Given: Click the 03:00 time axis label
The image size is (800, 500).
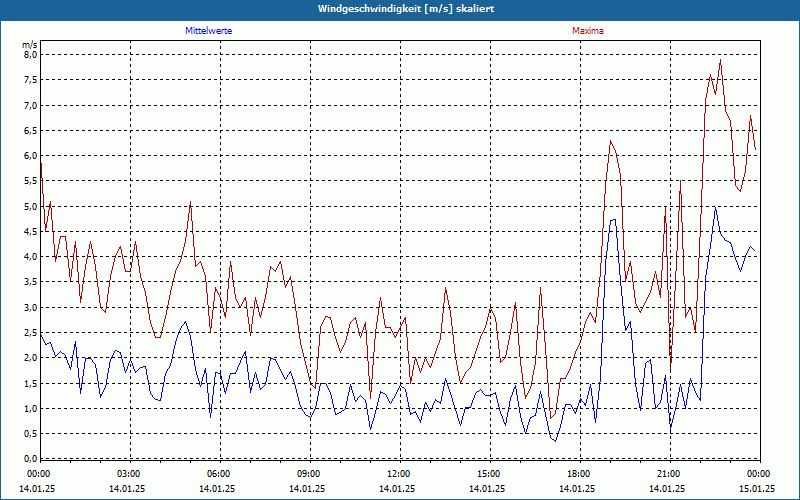Looking at the screenshot, I should pyautogui.click(x=128, y=474).
